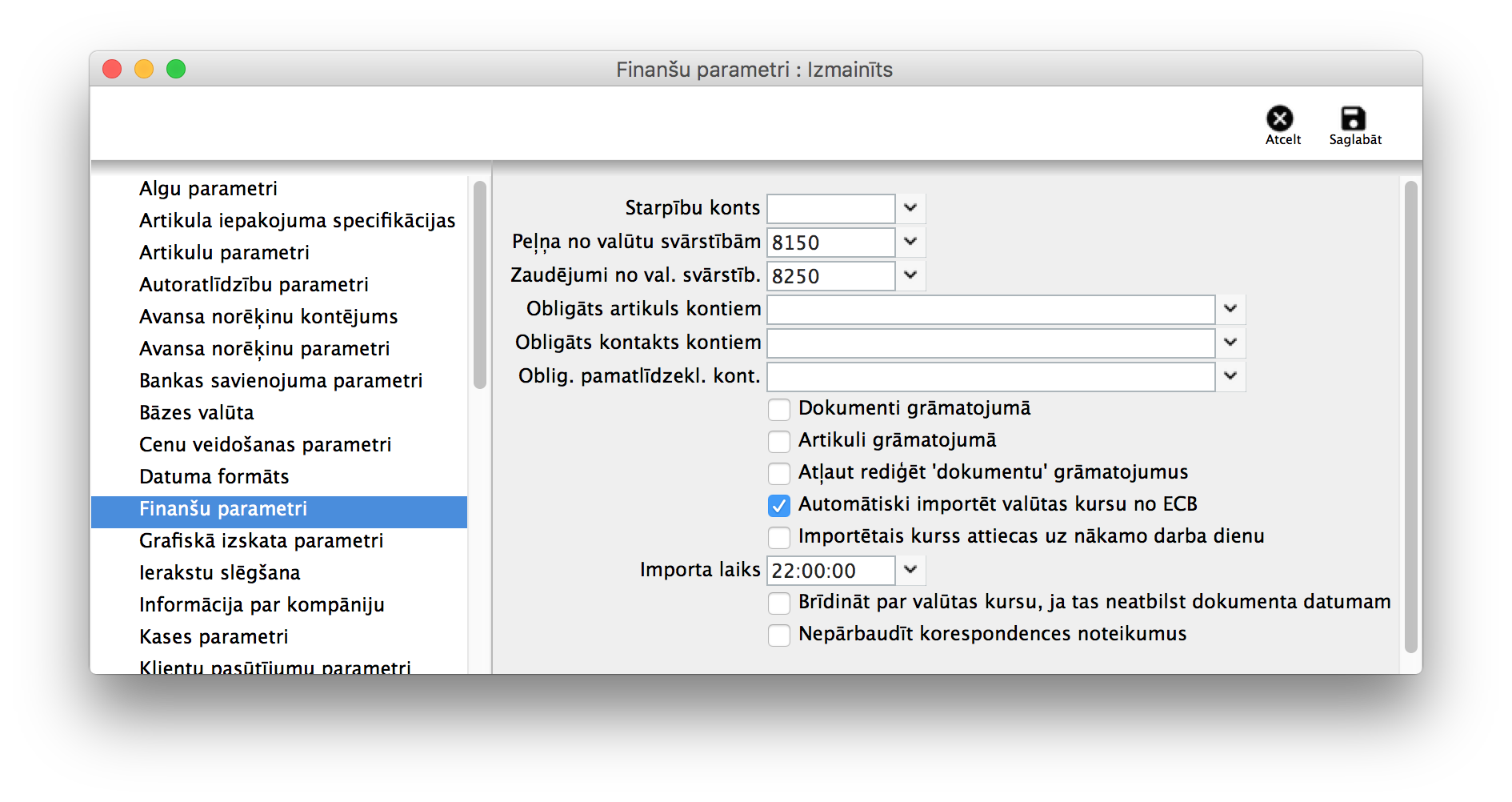Click the sidebar list vertical scrollbar
Screen dimensions: 1512x802
[479, 285]
